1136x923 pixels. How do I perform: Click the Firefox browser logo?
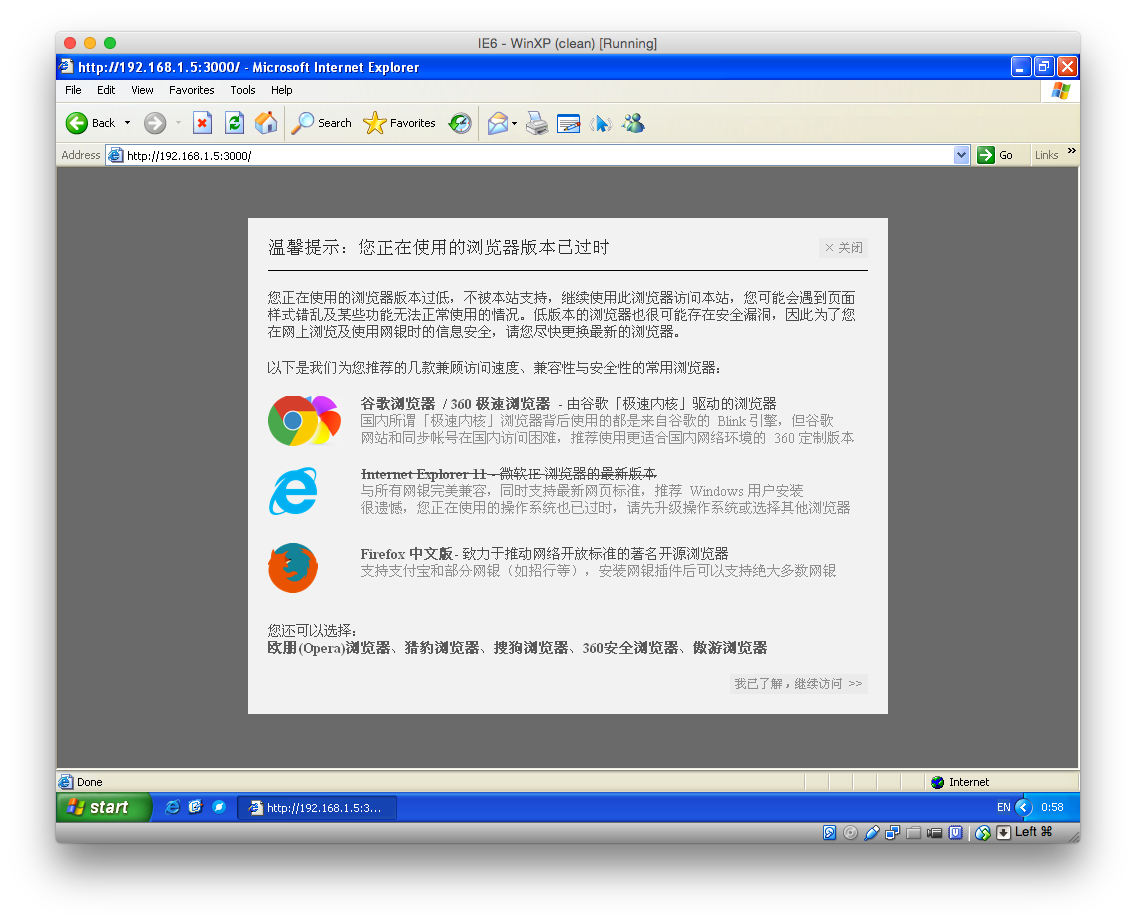coord(293,568)
